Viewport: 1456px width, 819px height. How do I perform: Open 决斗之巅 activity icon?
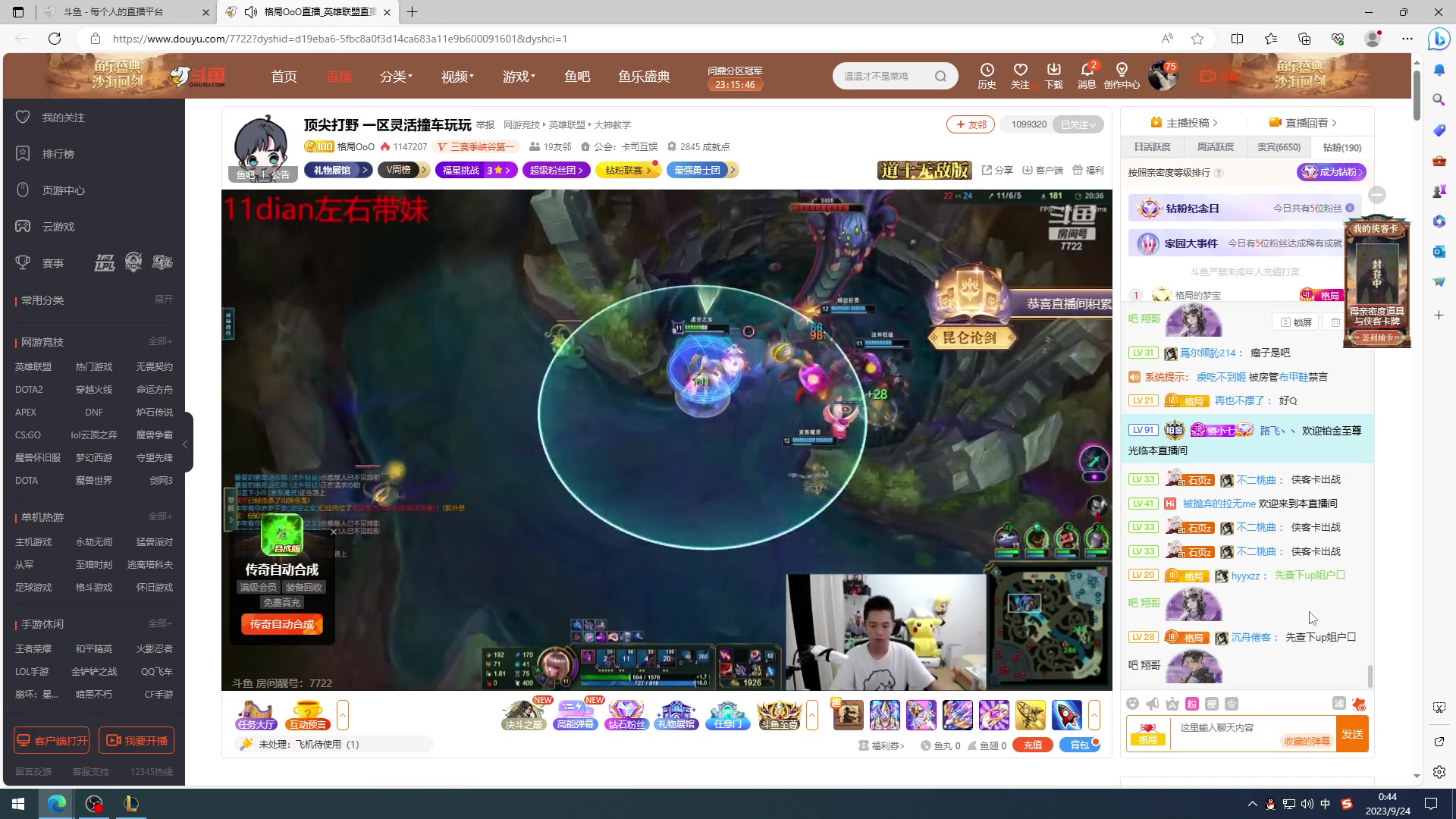[523, 714]
